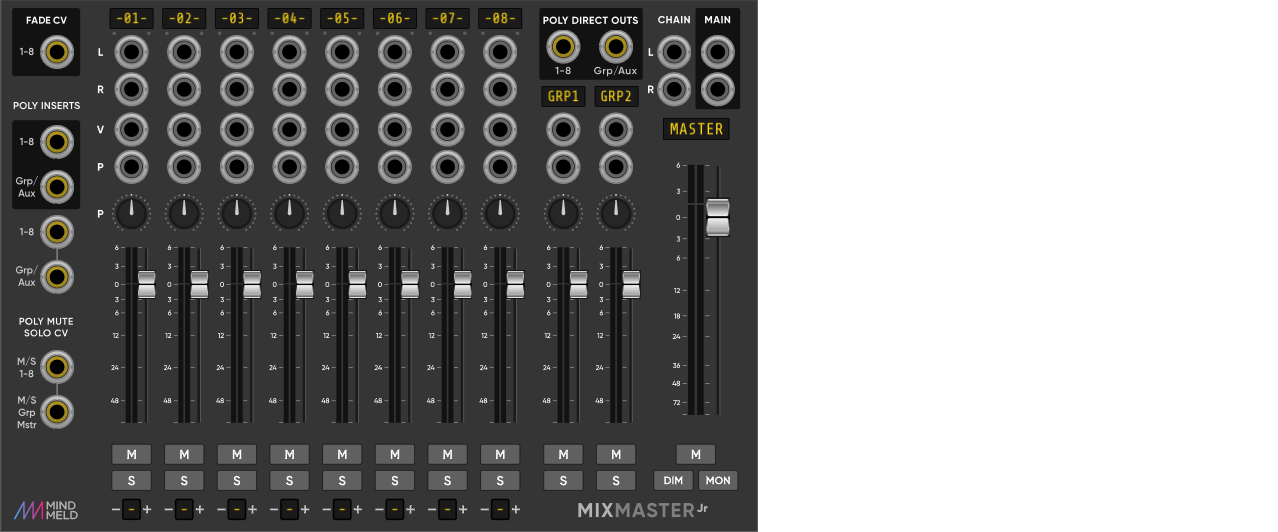The image size is (1278, 532).
Task: Click the M/S Grp Mstr jack
Action: (58, 411)
